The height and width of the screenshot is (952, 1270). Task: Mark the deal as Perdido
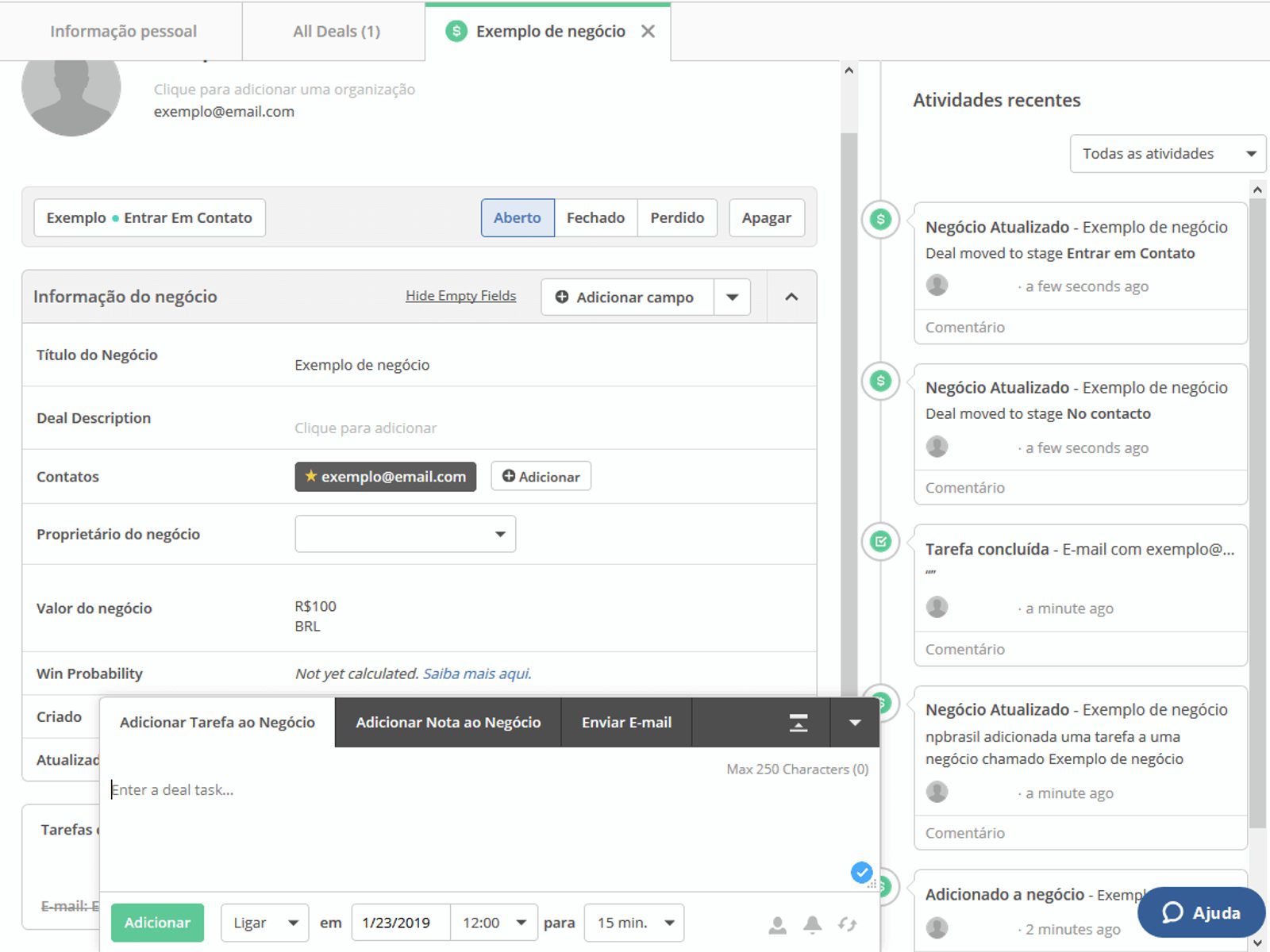tap(676, 218)
